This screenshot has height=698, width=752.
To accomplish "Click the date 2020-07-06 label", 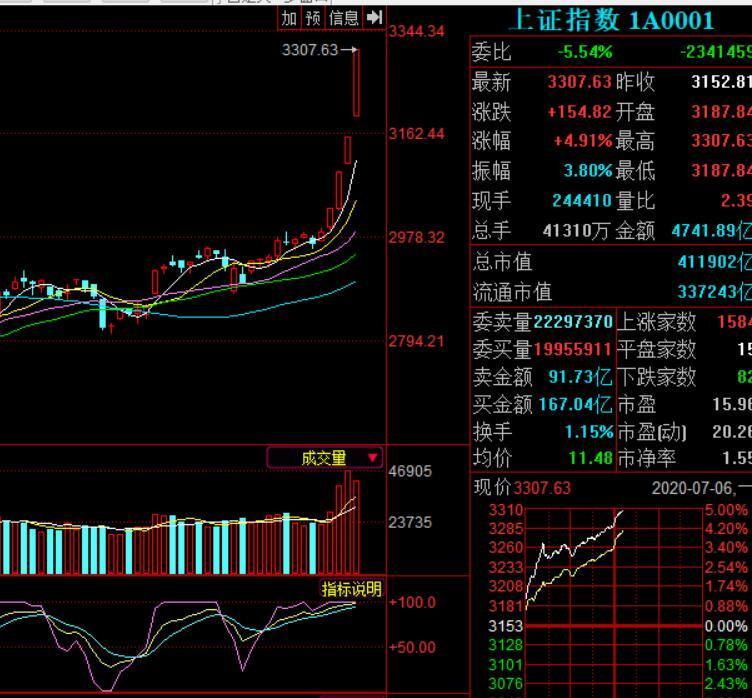I will coord(692,488).
